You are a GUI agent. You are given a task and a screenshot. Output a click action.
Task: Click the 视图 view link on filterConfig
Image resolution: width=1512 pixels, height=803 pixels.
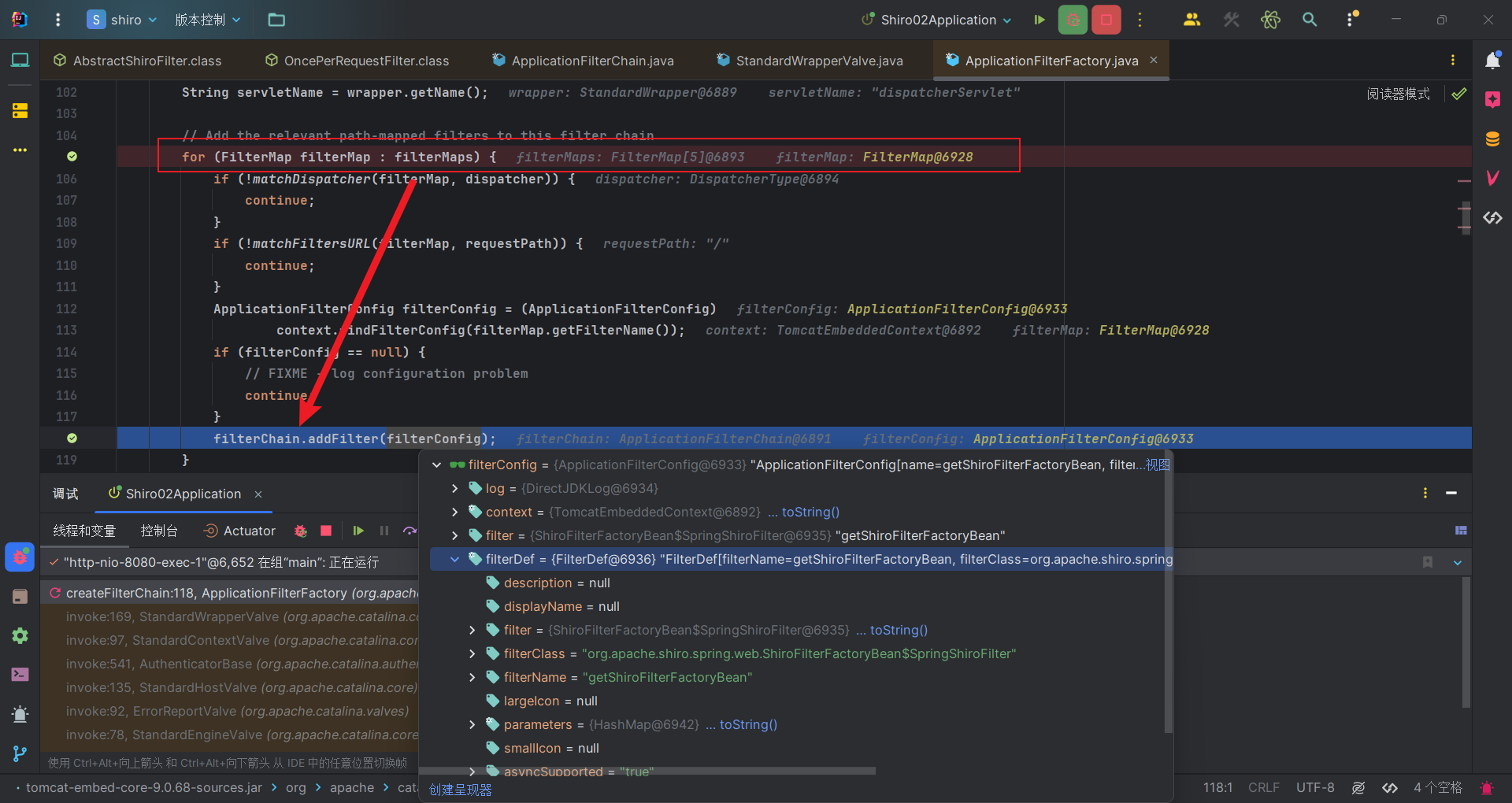point(1158,465)
